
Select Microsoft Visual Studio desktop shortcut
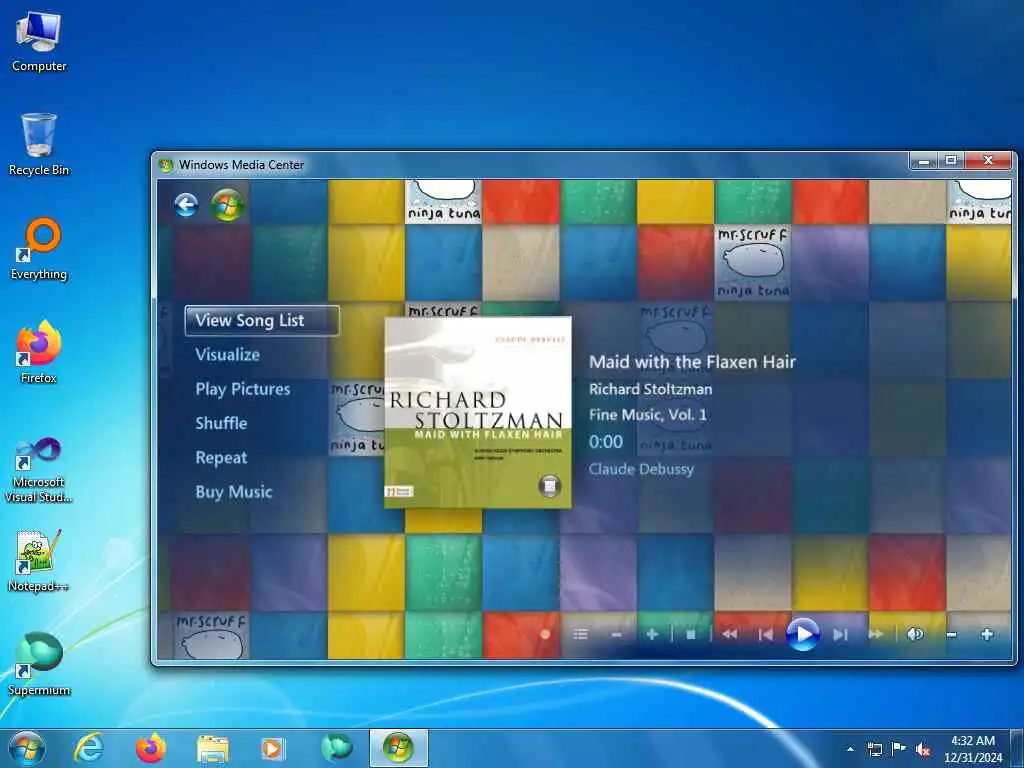[39, 470]
